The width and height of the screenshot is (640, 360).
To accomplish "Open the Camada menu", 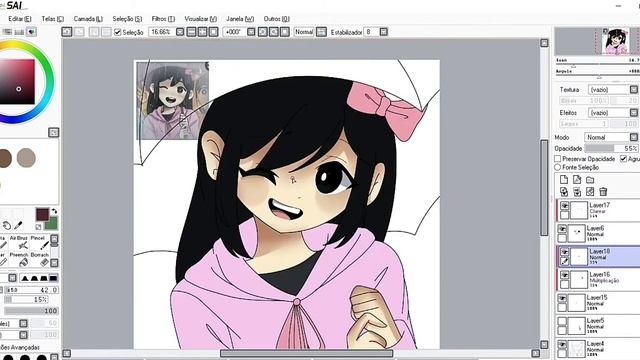I will pos(88,19).
